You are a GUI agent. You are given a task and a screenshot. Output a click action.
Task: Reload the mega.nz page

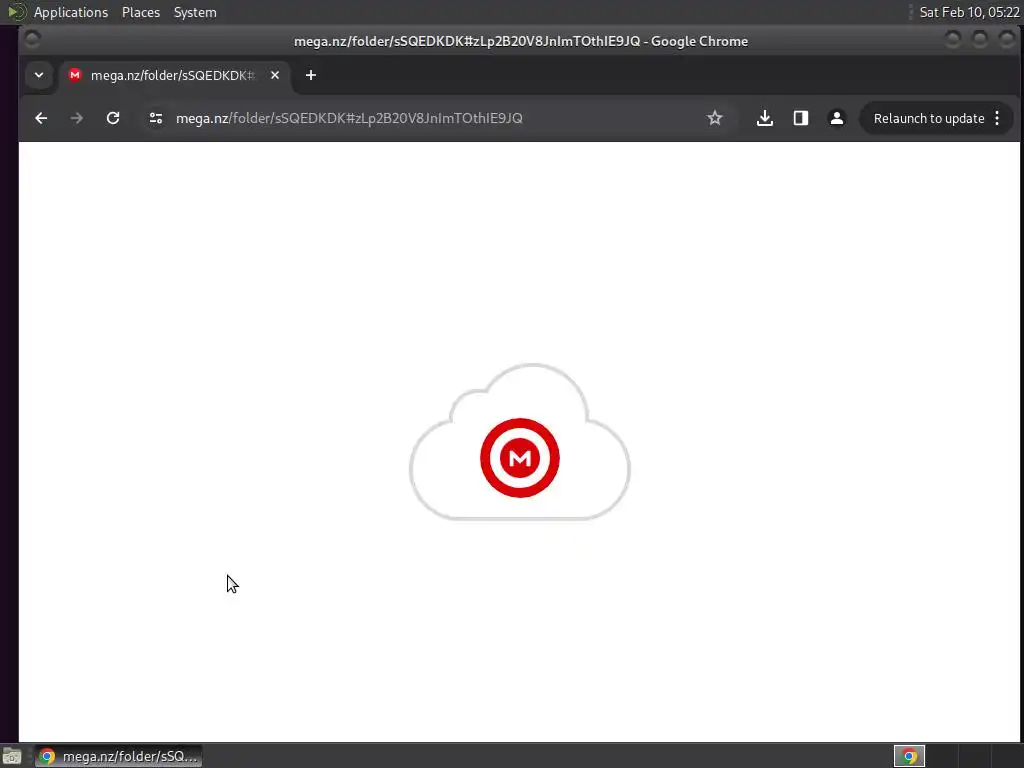(x=113, y=118)
